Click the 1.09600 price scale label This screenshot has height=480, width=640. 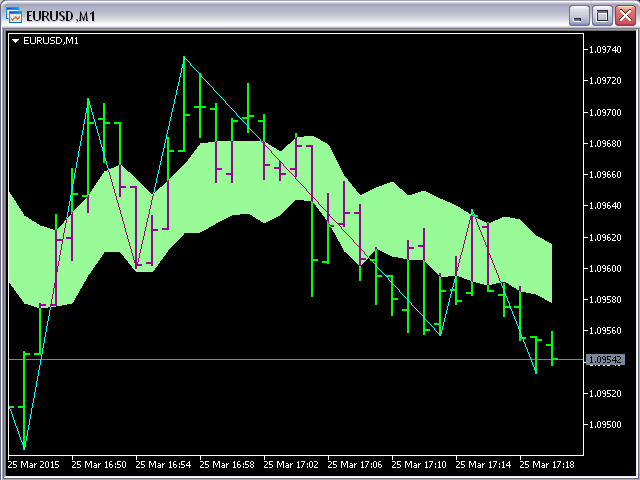click(606, 268)
